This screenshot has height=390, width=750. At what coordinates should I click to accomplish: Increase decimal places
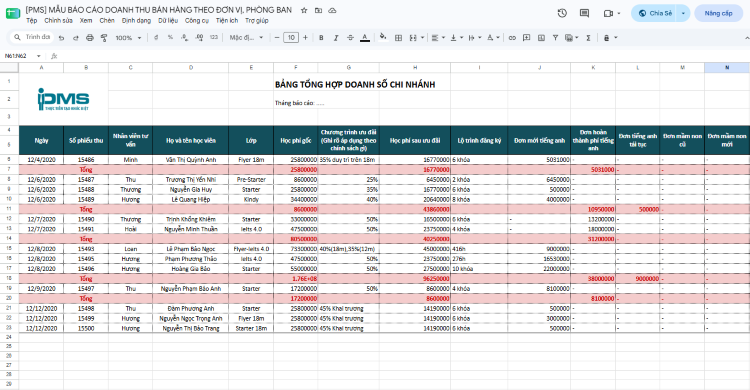[x=199, y=37]
